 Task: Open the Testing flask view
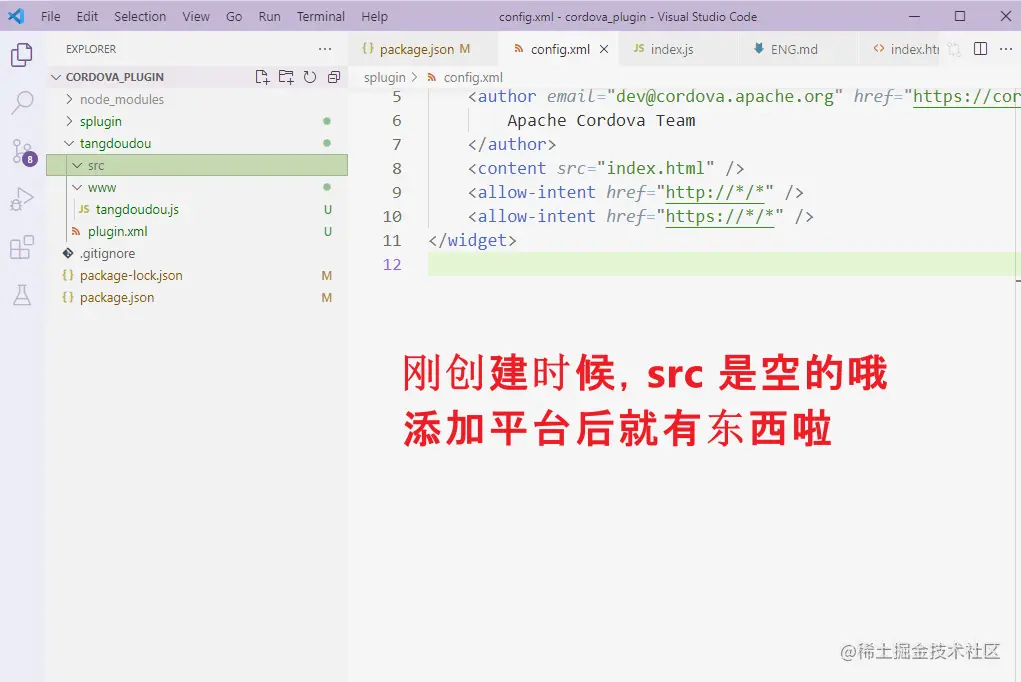21,295
